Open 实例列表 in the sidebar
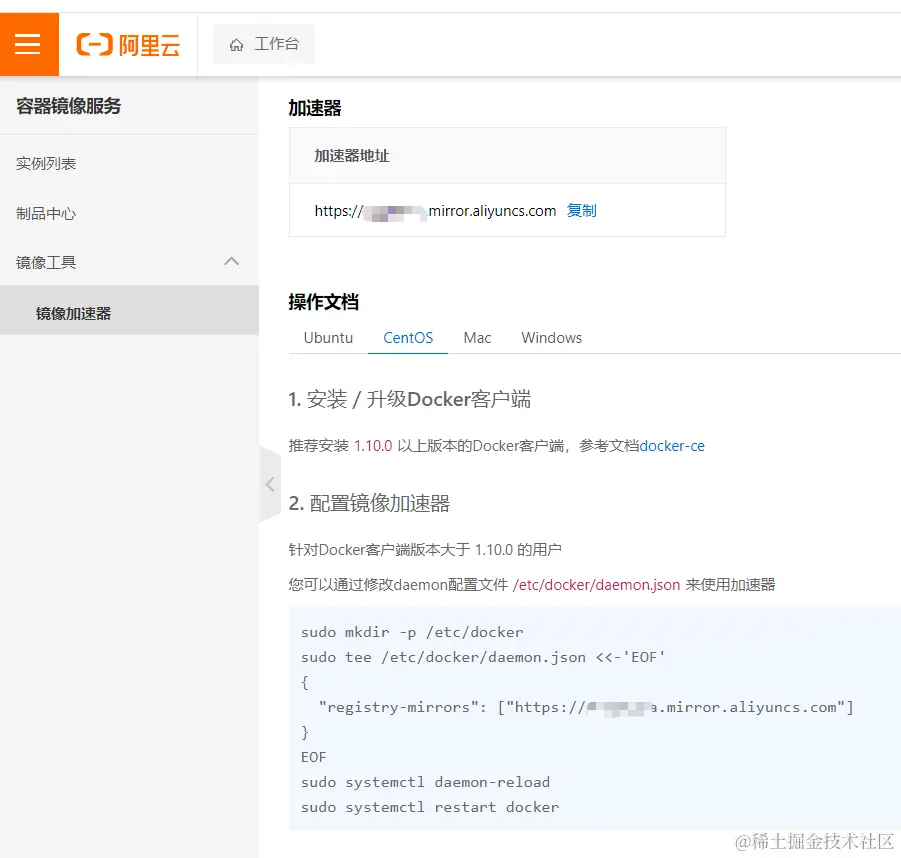Image resolution: width=901 pixels, height=858 pixels. point(46,164)
